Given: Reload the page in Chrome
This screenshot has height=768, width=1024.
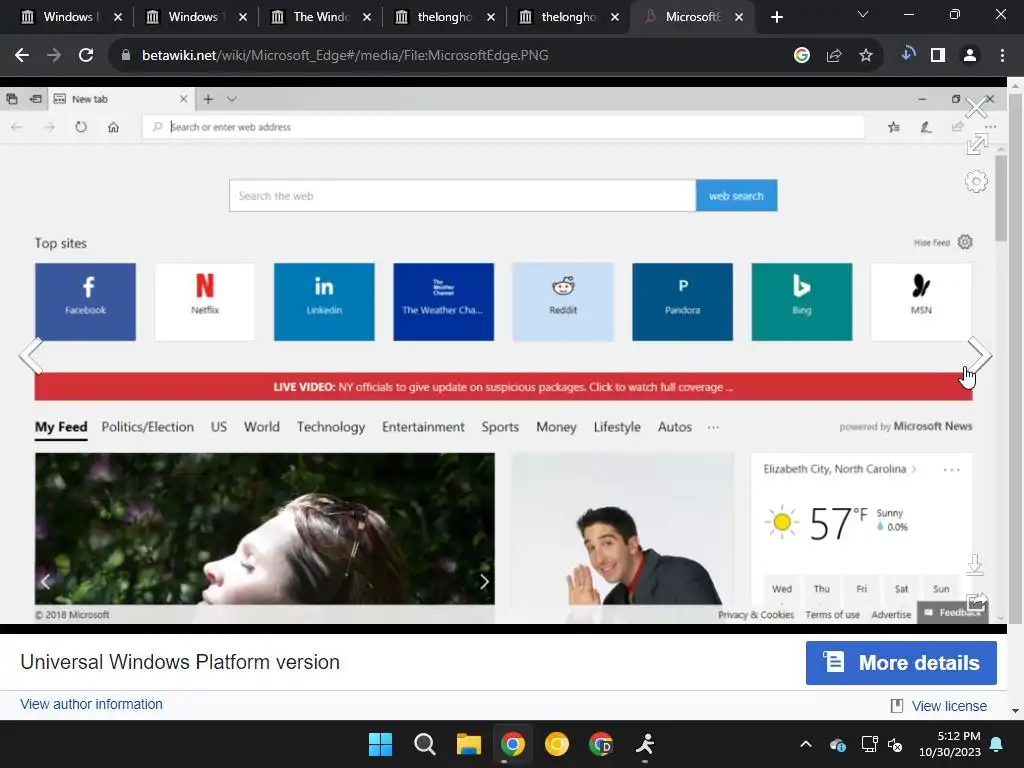Looking at the screenshot, I should (x=86, y=56).
